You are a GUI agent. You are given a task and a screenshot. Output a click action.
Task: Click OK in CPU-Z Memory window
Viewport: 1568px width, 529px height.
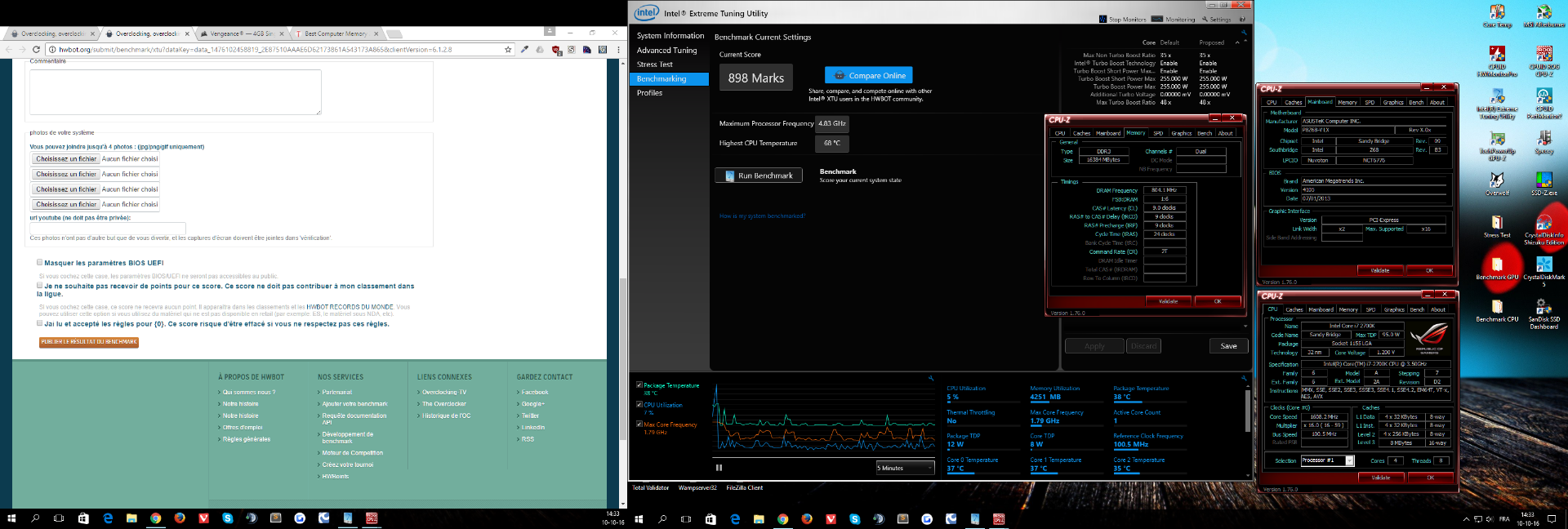point(1217,301)
